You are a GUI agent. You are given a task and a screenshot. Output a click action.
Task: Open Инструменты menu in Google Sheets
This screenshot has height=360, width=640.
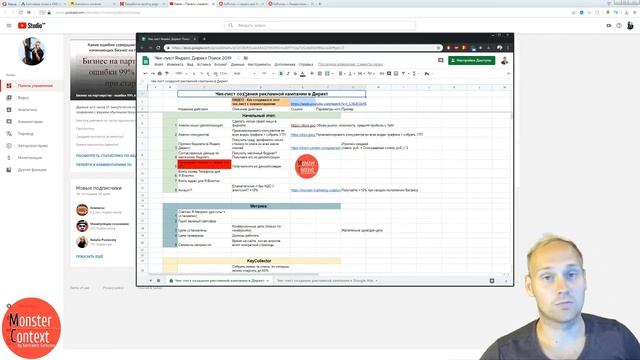point(259,64)
